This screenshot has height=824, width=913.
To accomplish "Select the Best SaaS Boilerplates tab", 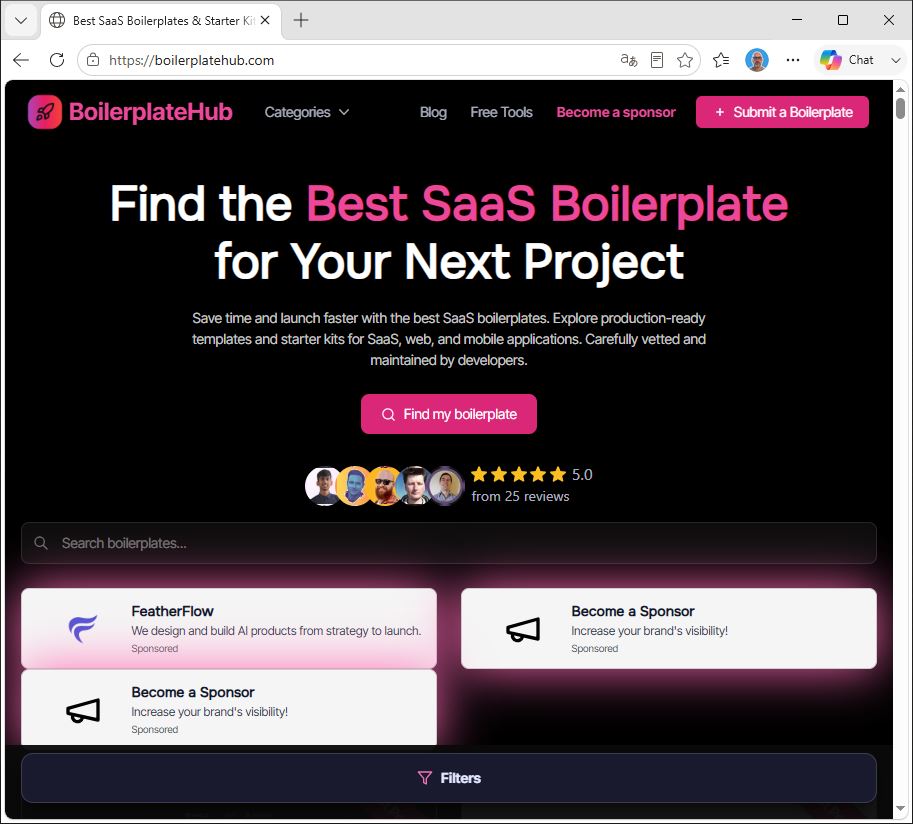I will (161, 20).
